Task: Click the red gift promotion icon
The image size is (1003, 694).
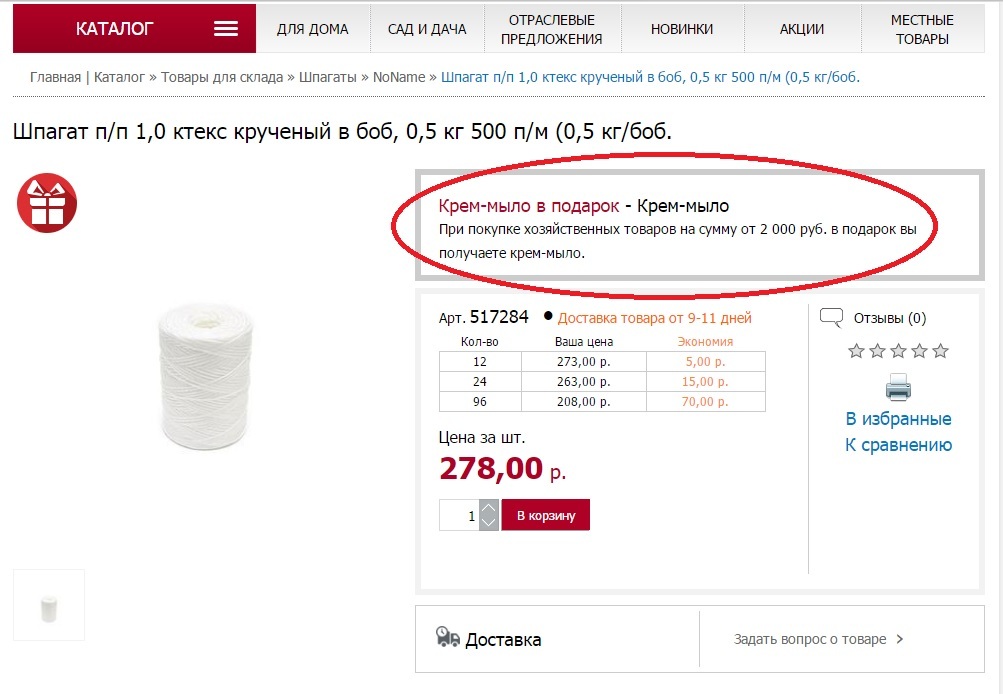Action: [47, 204]
